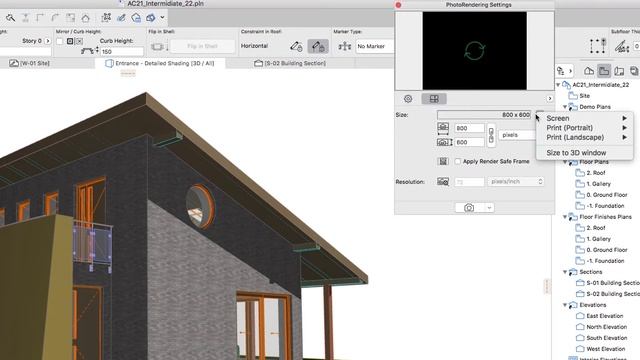Open the Project Map house icon
640x360 pixels.
point(589,71)
